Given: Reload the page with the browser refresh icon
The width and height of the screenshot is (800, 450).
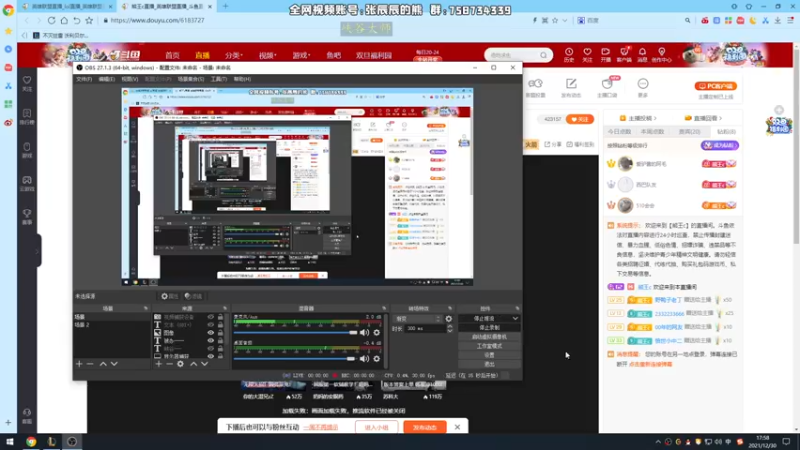Looking at the screenshot, I should [x=52, y=20].
